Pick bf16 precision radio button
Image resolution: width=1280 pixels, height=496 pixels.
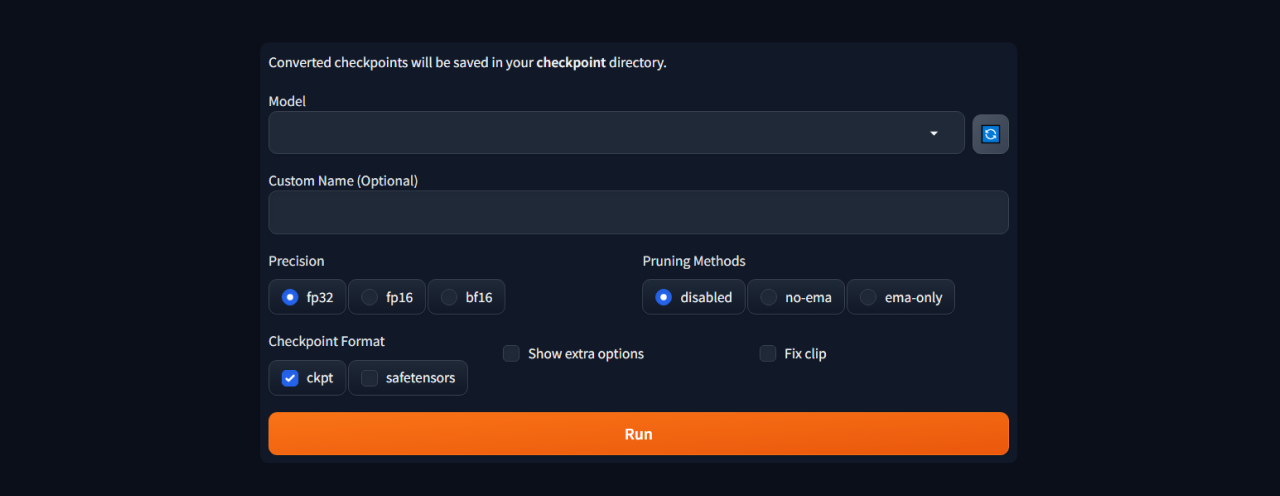pos(449,297)
